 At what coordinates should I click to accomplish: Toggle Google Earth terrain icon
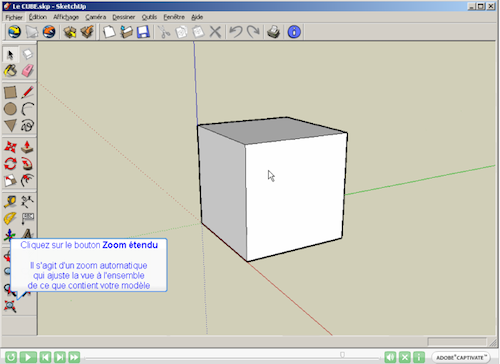[x=32, y=32]
